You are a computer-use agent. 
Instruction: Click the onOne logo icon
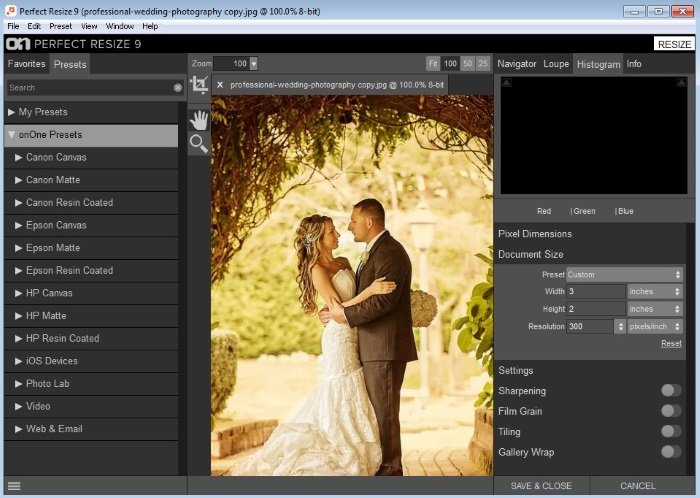click(18, 44)
